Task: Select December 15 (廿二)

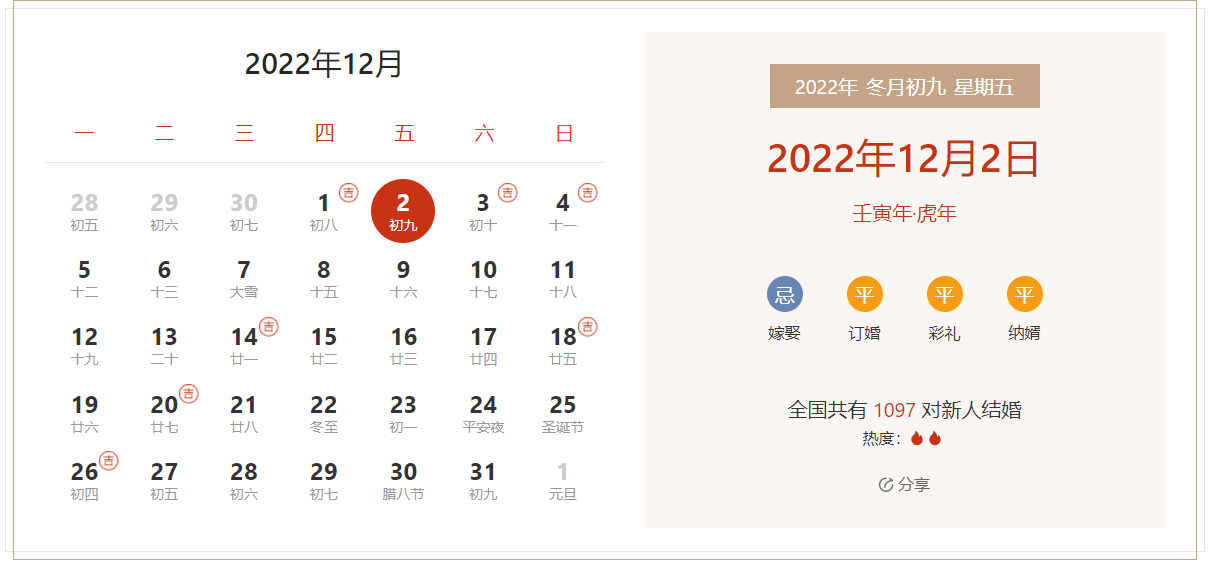Action: [x=324, y=346]
